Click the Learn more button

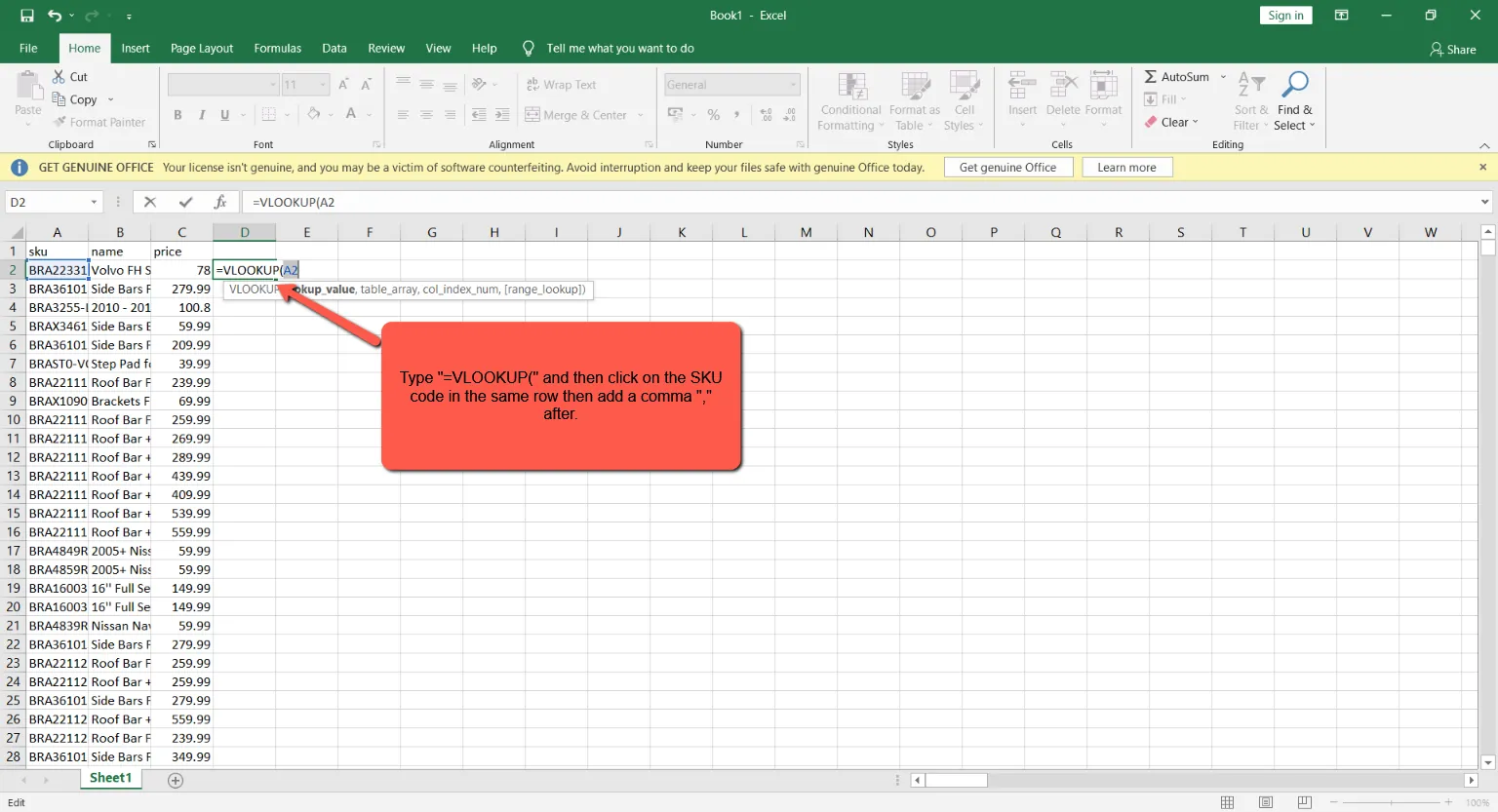(1127, 168)
